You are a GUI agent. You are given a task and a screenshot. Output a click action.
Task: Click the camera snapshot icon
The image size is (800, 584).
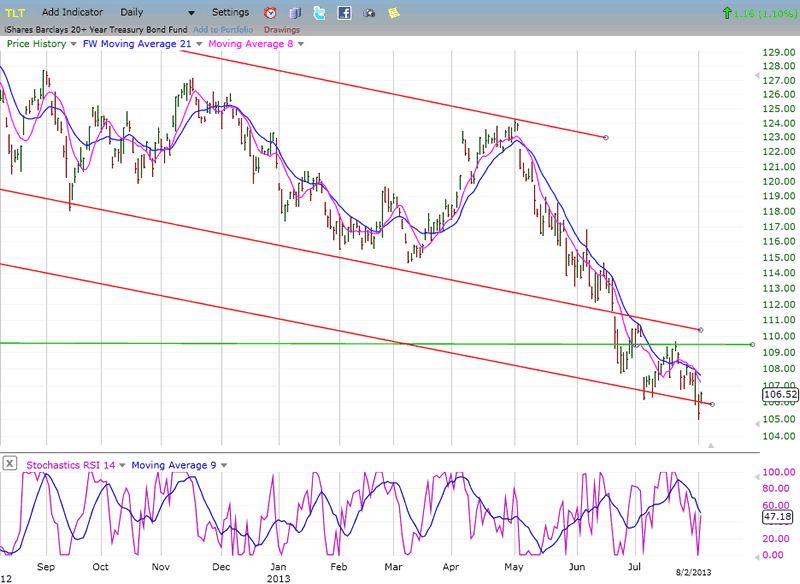[369, 13]
